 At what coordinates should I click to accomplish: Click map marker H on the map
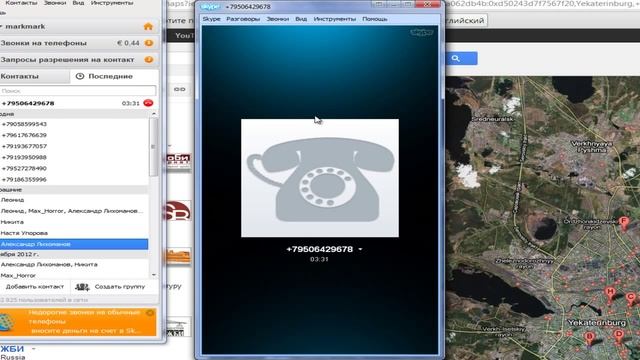[x=610, y=293]
